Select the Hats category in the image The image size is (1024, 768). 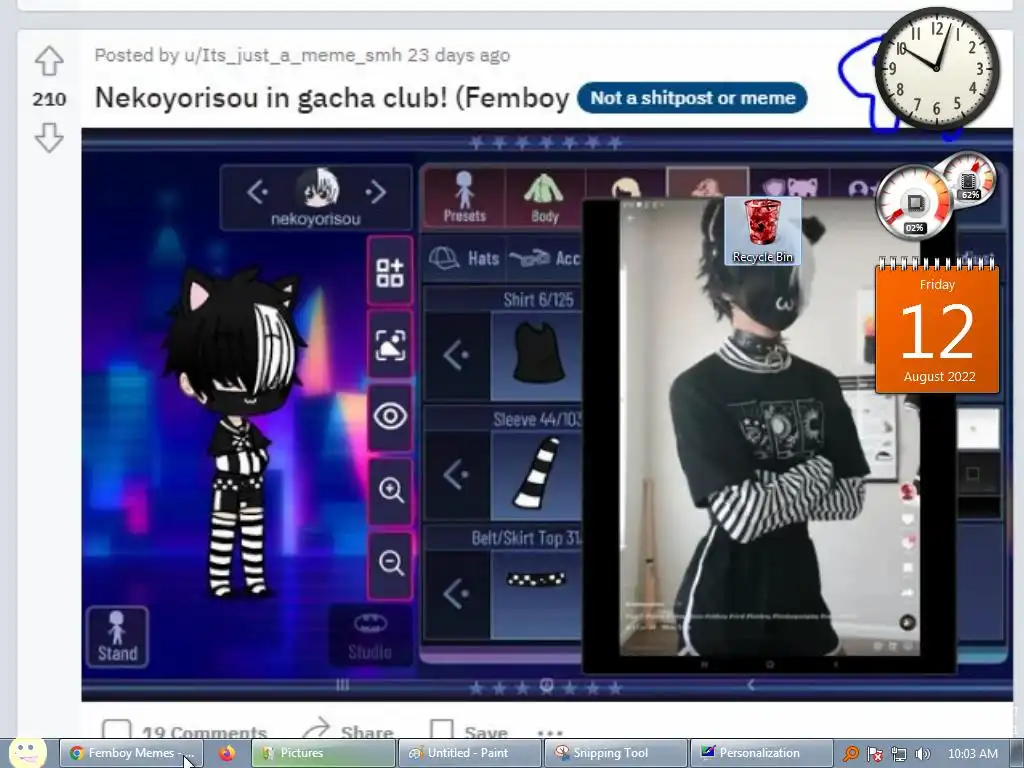tap(464, 259)
